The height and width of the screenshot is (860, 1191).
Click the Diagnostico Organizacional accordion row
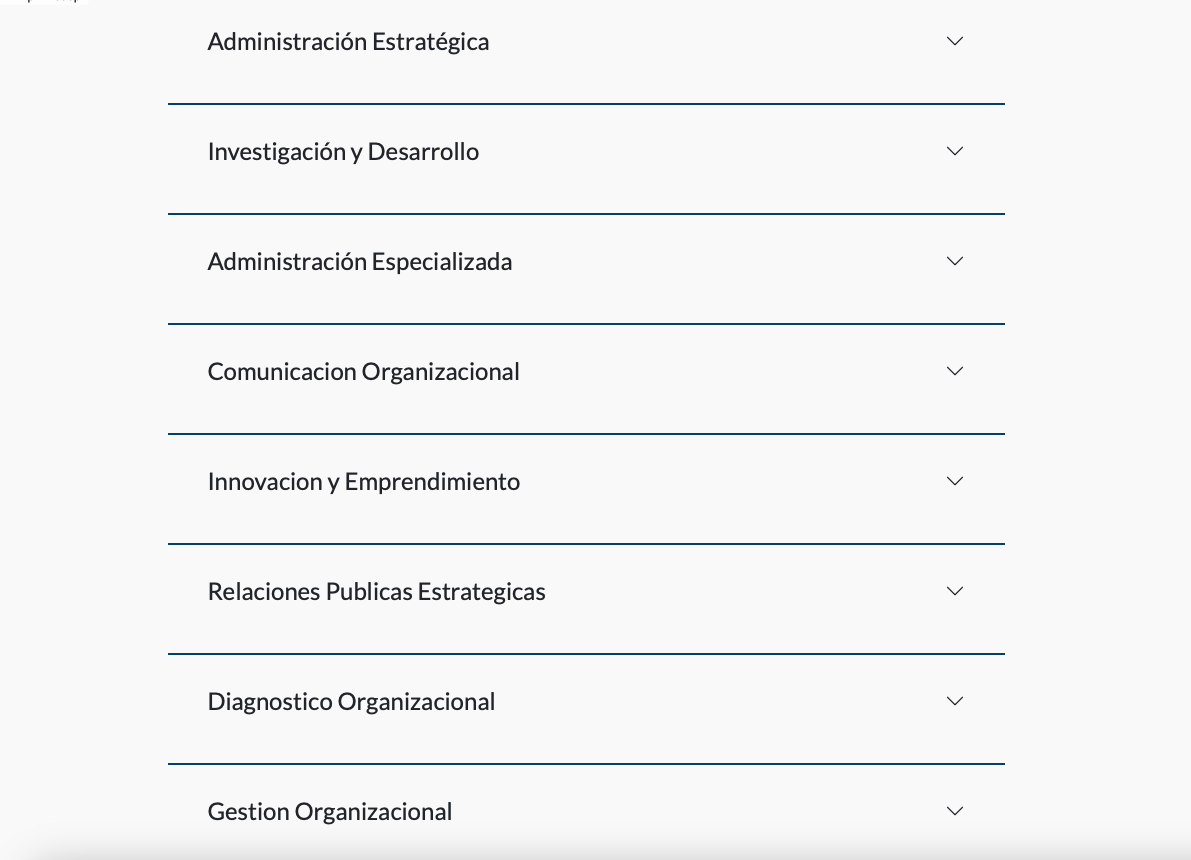586,709
